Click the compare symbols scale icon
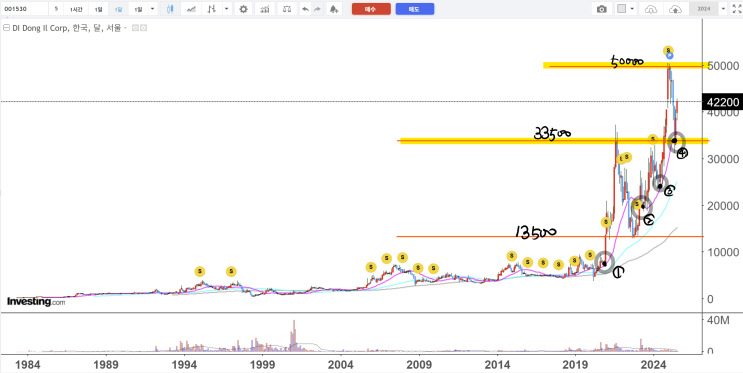 pyautogui.click(x=287, y=9)
